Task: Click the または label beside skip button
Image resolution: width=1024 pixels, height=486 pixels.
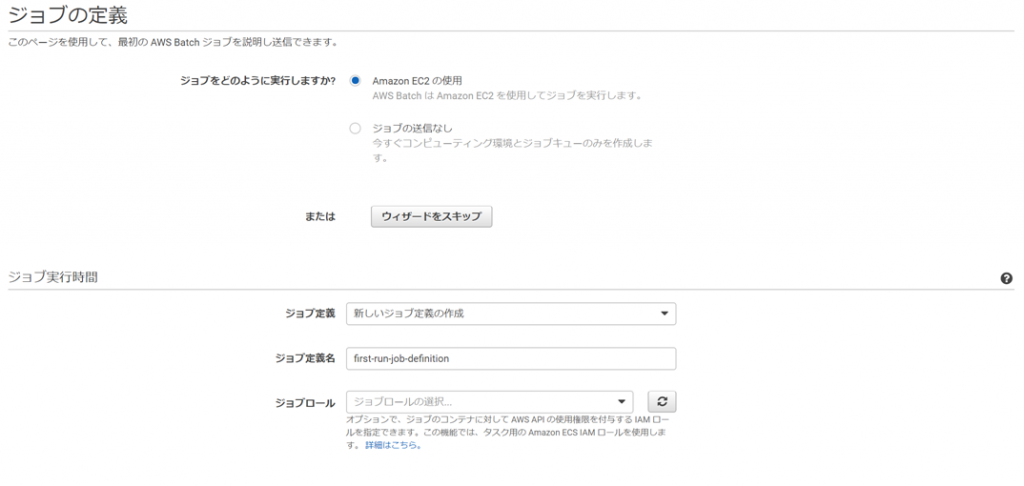Action: pyautogui.click(x=320, y=216)
